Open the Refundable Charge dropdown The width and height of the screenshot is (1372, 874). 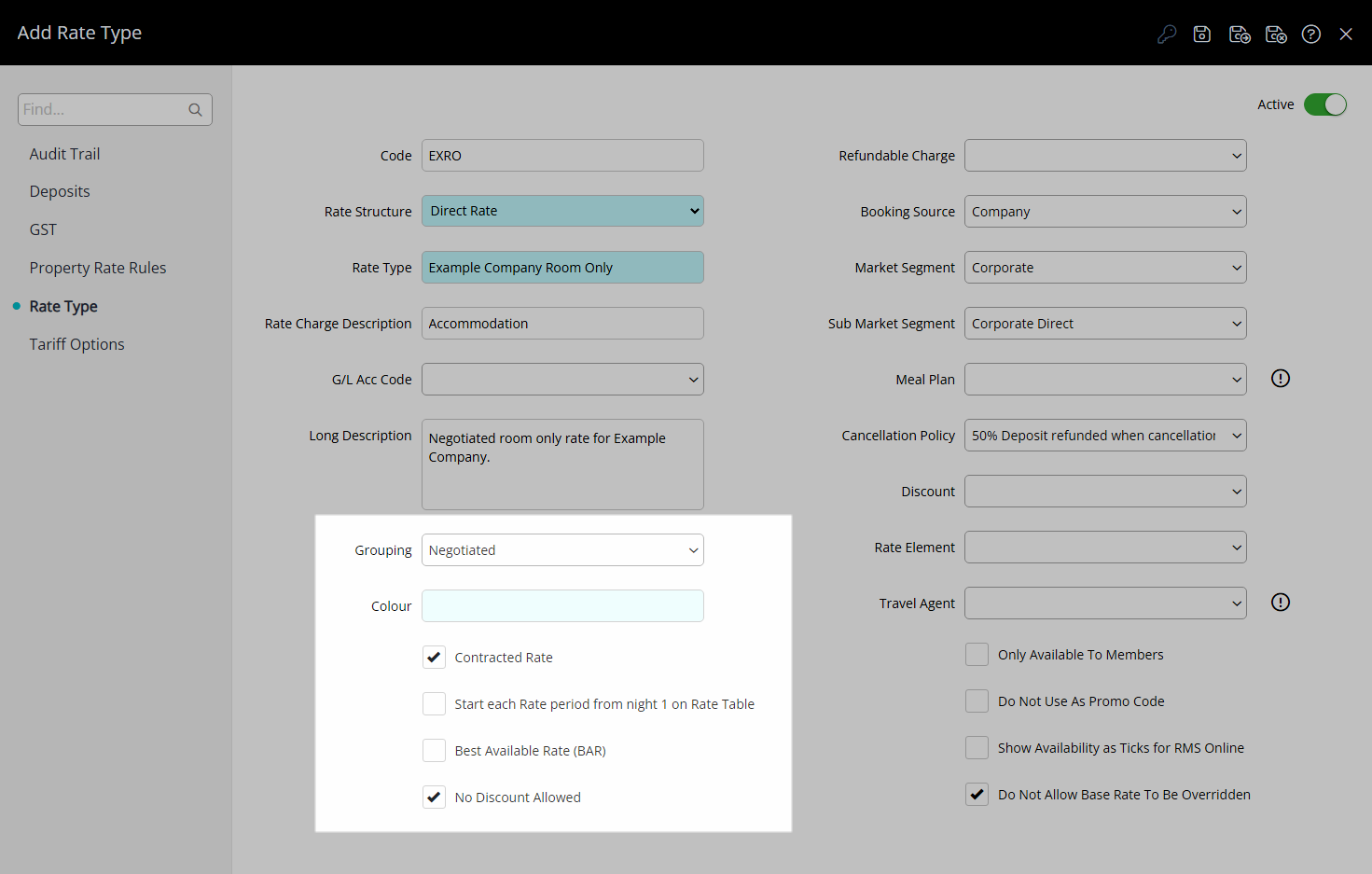point(1105,156)
